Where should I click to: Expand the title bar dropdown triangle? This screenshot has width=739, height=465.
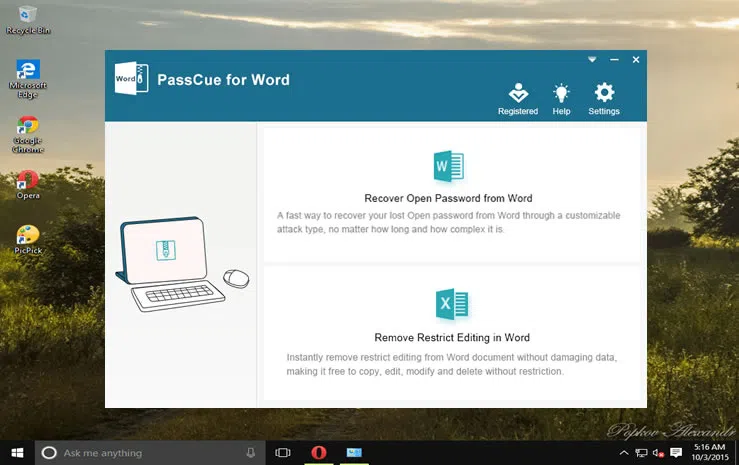pos(592,59)
